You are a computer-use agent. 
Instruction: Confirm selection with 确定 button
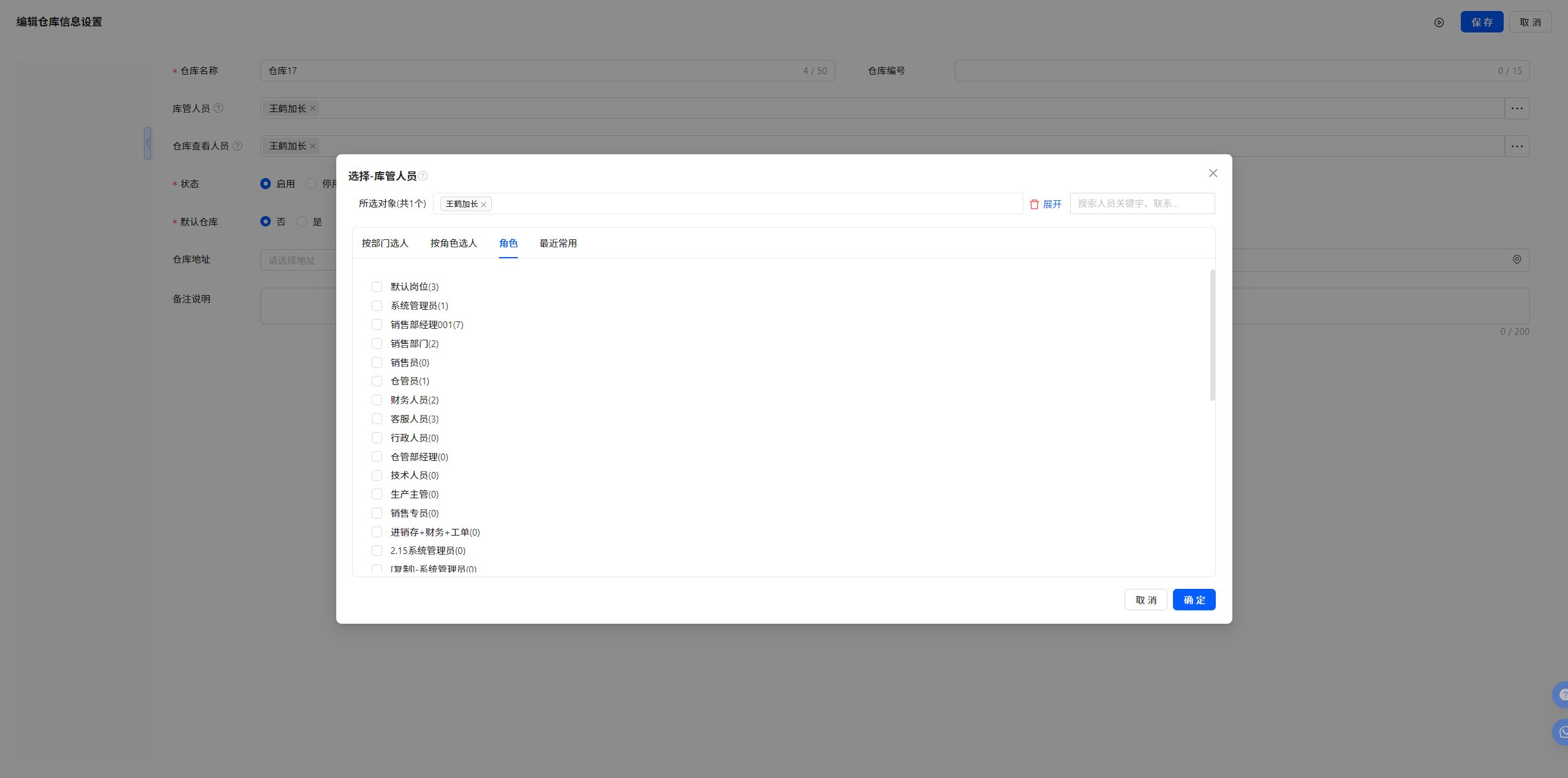pyautogui.click(x=1194, y=600)
